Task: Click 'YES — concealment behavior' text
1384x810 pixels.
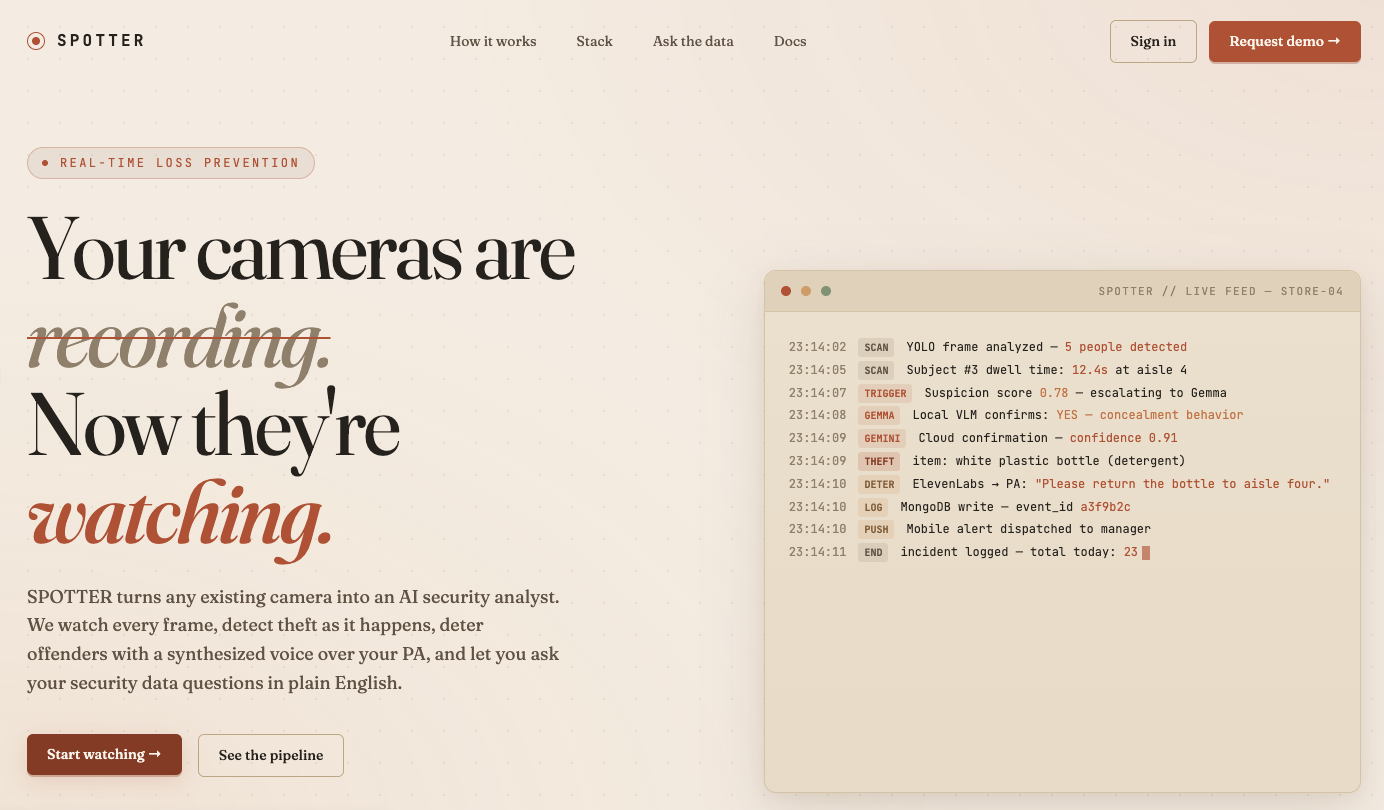Action: (1150, 415)
